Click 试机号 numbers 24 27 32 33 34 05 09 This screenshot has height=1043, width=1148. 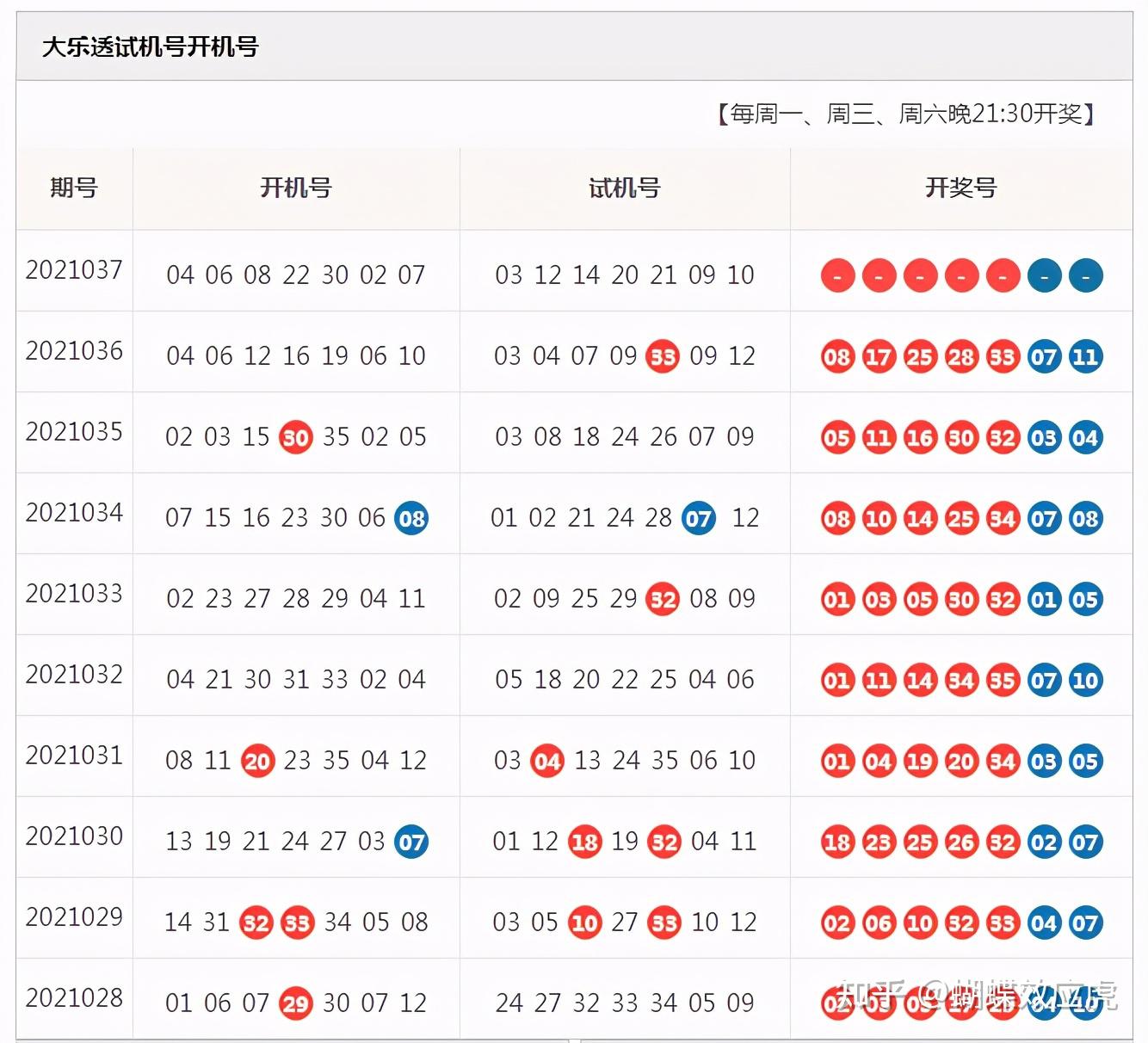point(625,1003)
